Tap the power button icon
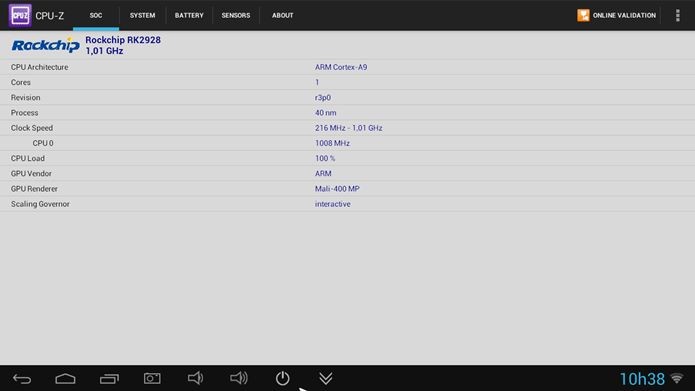 pyautogui.click(x=282, y=378)
